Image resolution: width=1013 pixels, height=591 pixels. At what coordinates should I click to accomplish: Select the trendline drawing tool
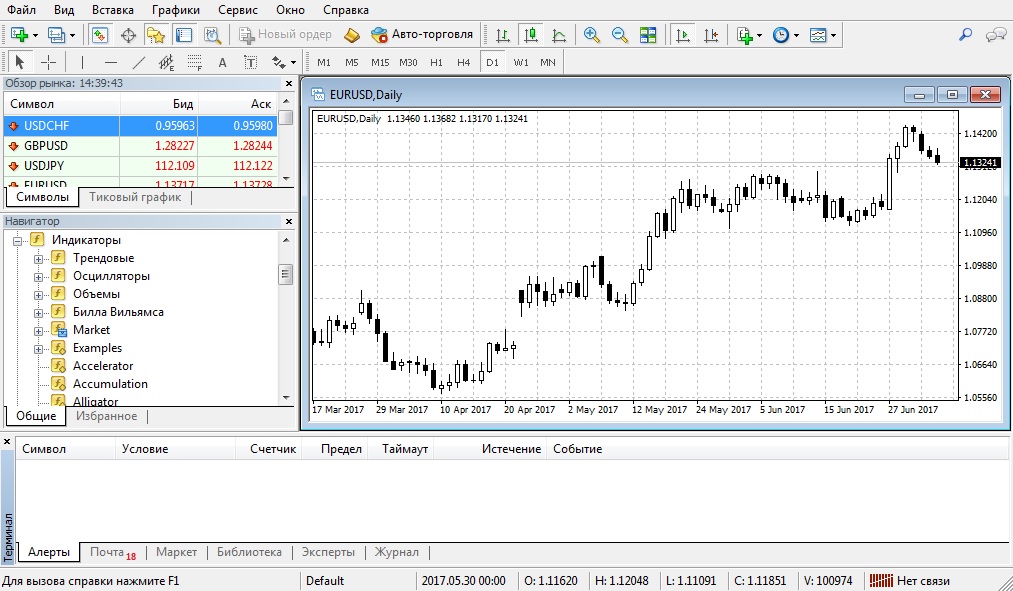click(x=139, y=63)
